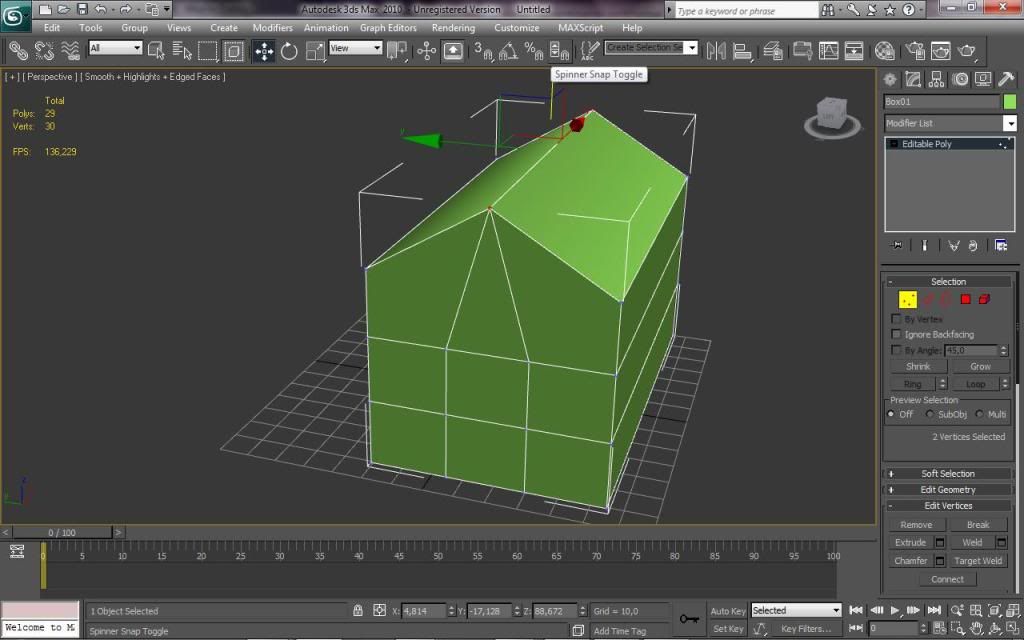Switch to Polygon sub-object level icon
Image resolution: width=1024 pixels, height=640 pixels.
[966, 299]
